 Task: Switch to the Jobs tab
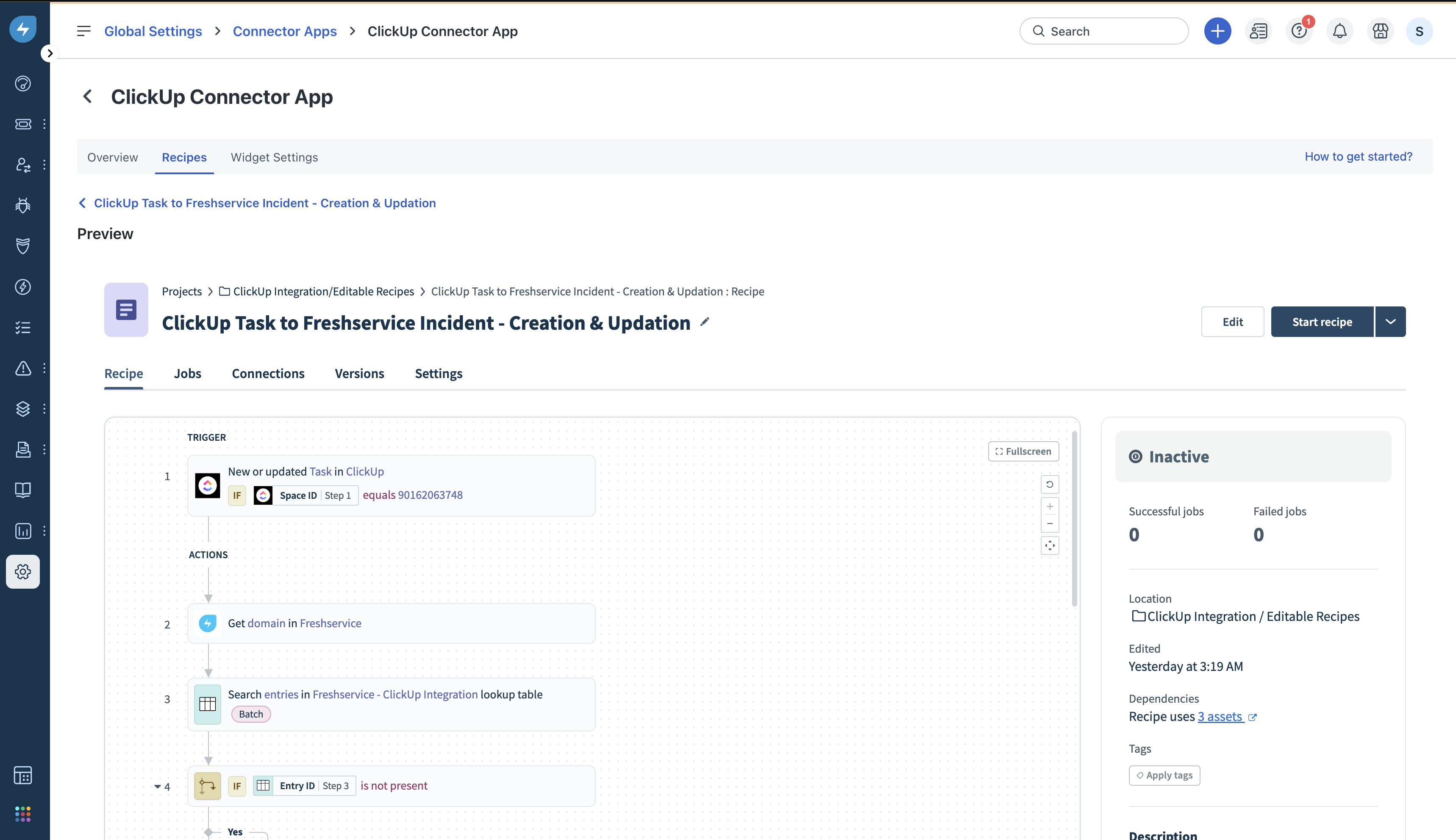[x=187, y=373]
